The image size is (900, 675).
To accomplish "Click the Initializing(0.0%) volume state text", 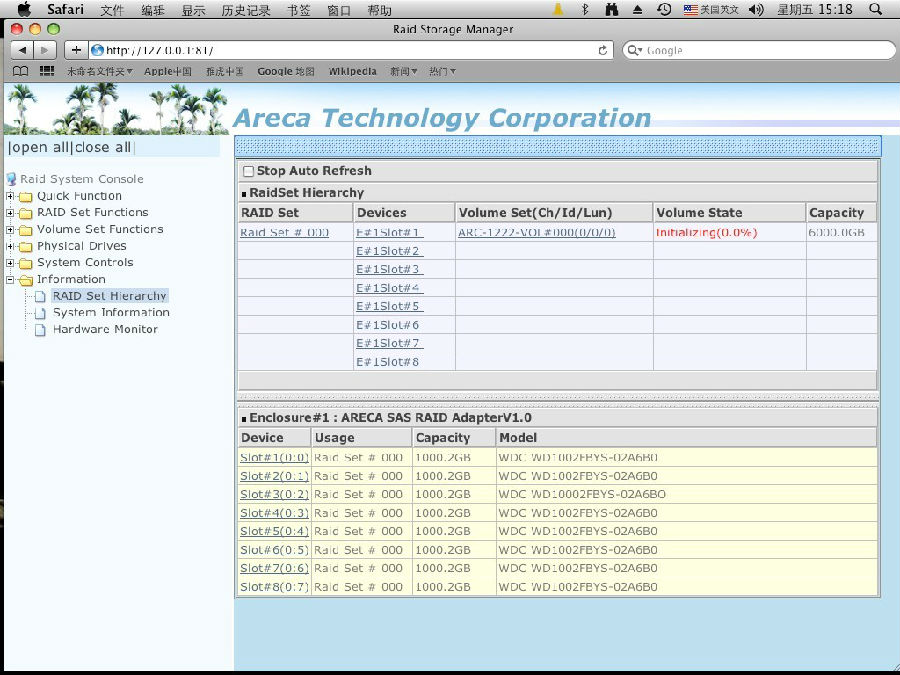I will pyautogui.click(x=707, y=232).
